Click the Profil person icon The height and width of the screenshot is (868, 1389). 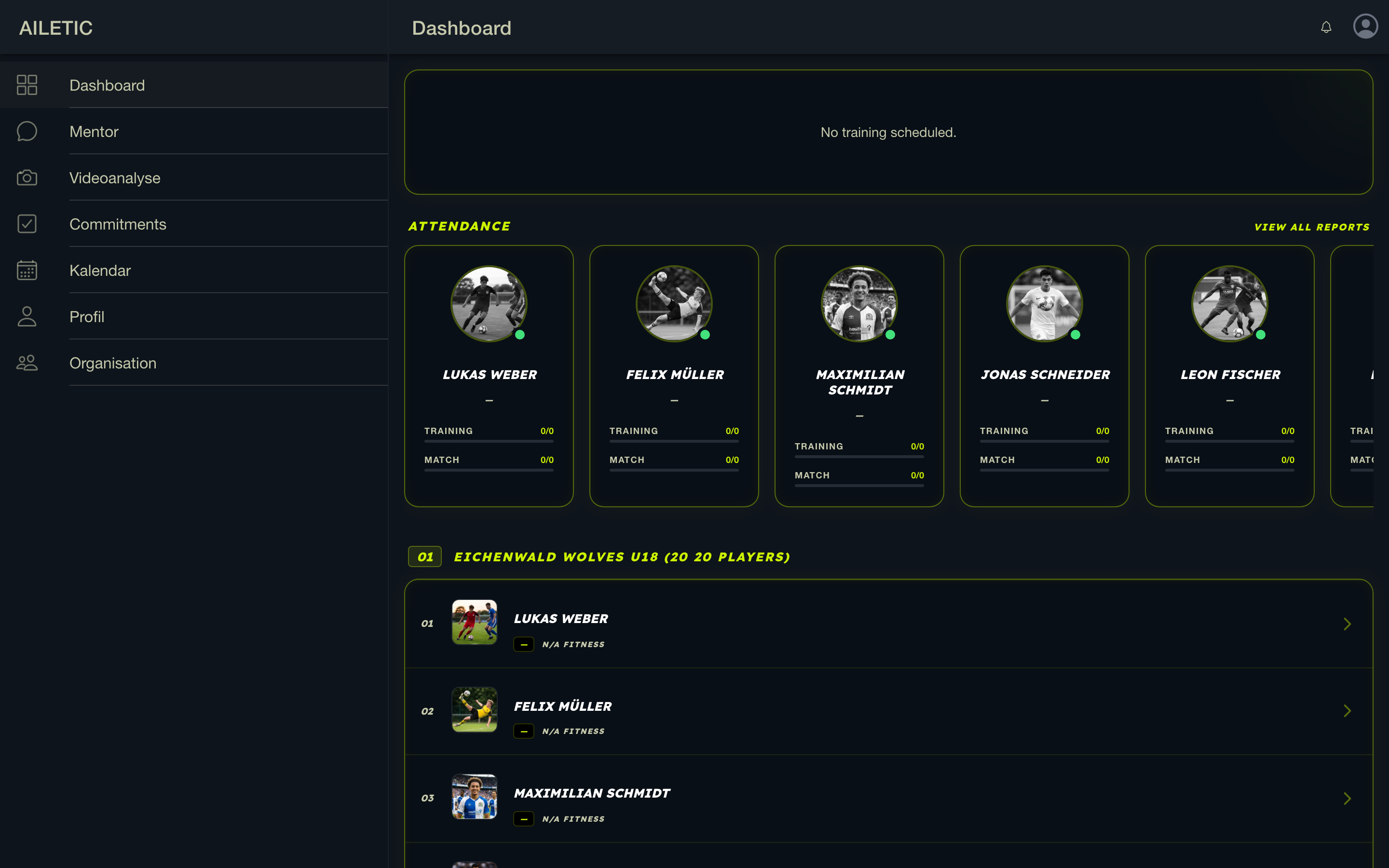[27, 316]
